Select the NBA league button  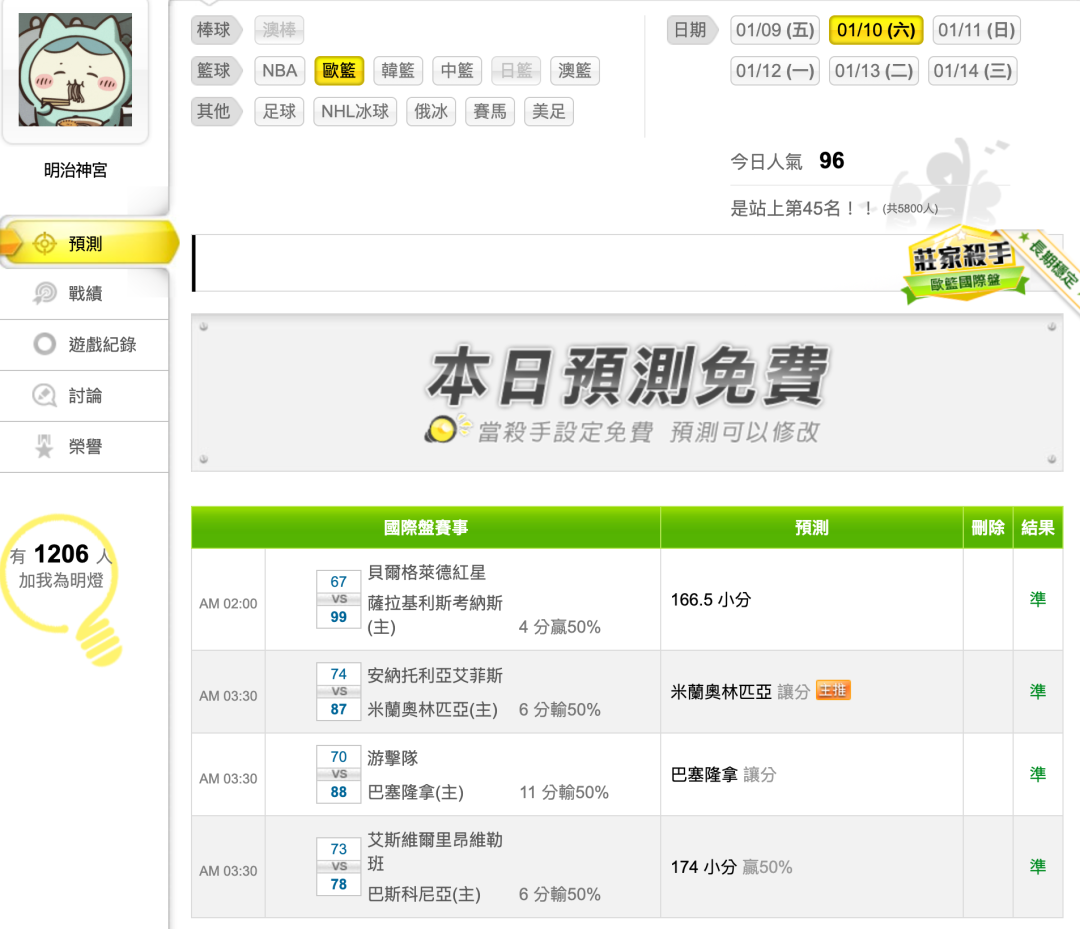coord(280,70)
